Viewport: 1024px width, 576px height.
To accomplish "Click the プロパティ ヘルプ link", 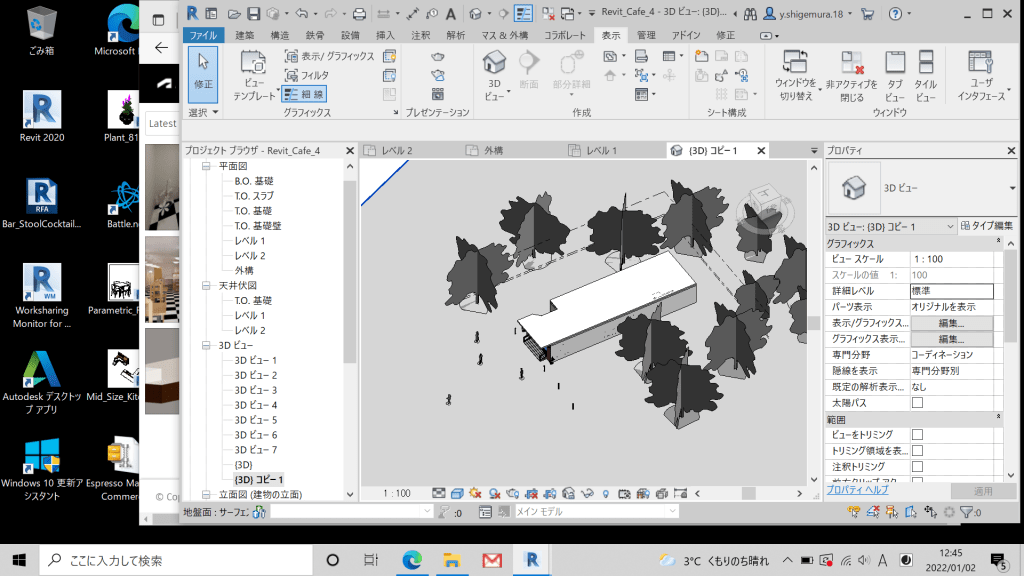I will [857, 490].
